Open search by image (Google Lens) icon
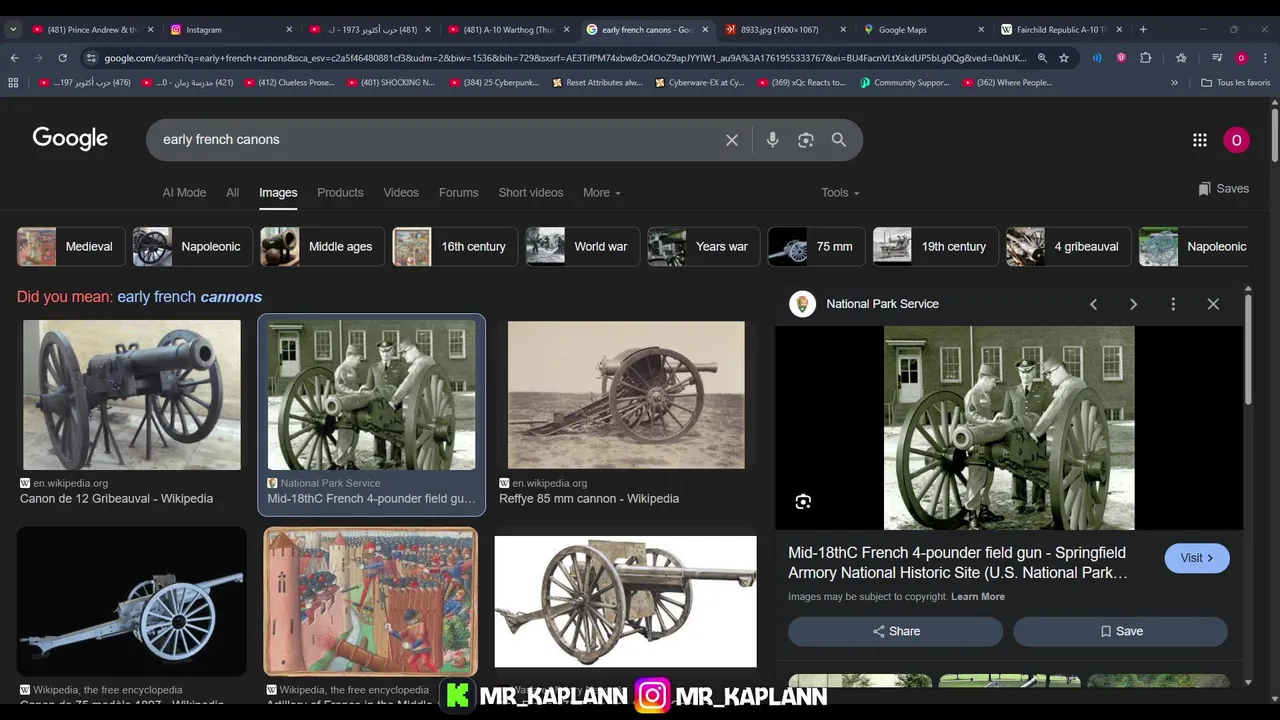 (x=806, y=140)
